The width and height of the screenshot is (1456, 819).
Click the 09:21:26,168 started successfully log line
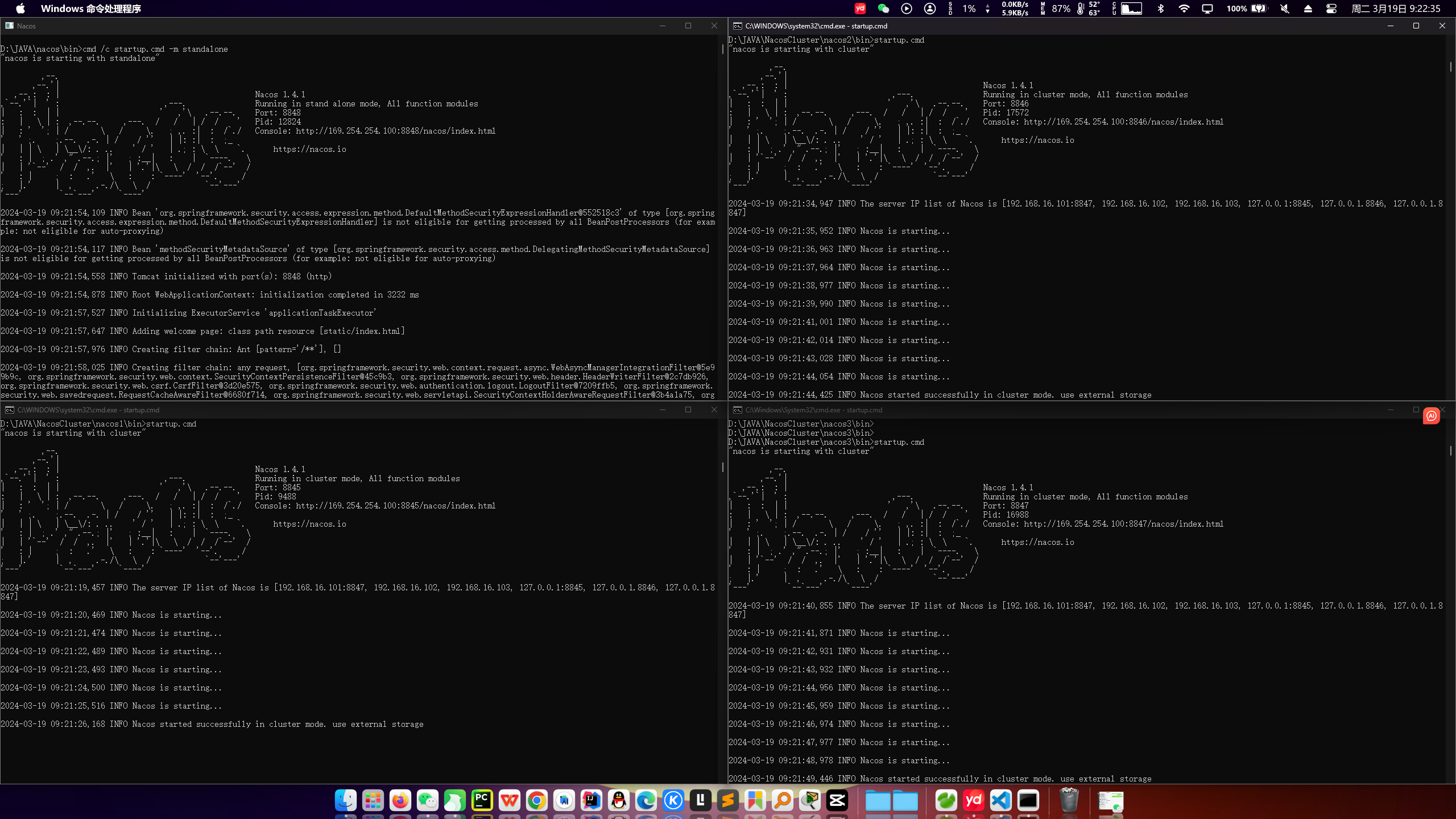click(212, 724)
